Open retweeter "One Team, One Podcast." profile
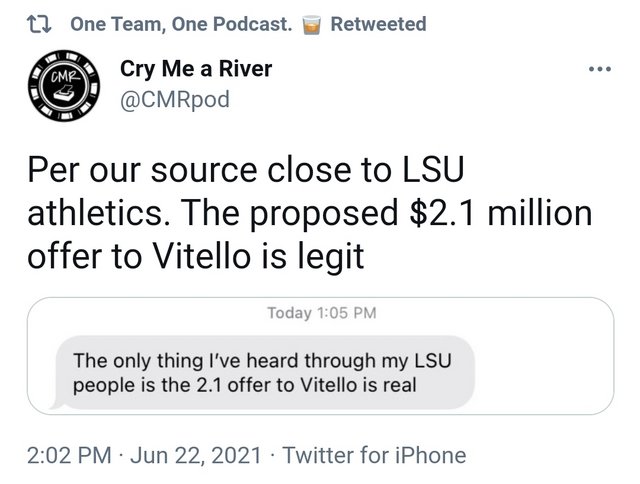Viewport: 640px width, 484px height. click(x=181, y=24)
